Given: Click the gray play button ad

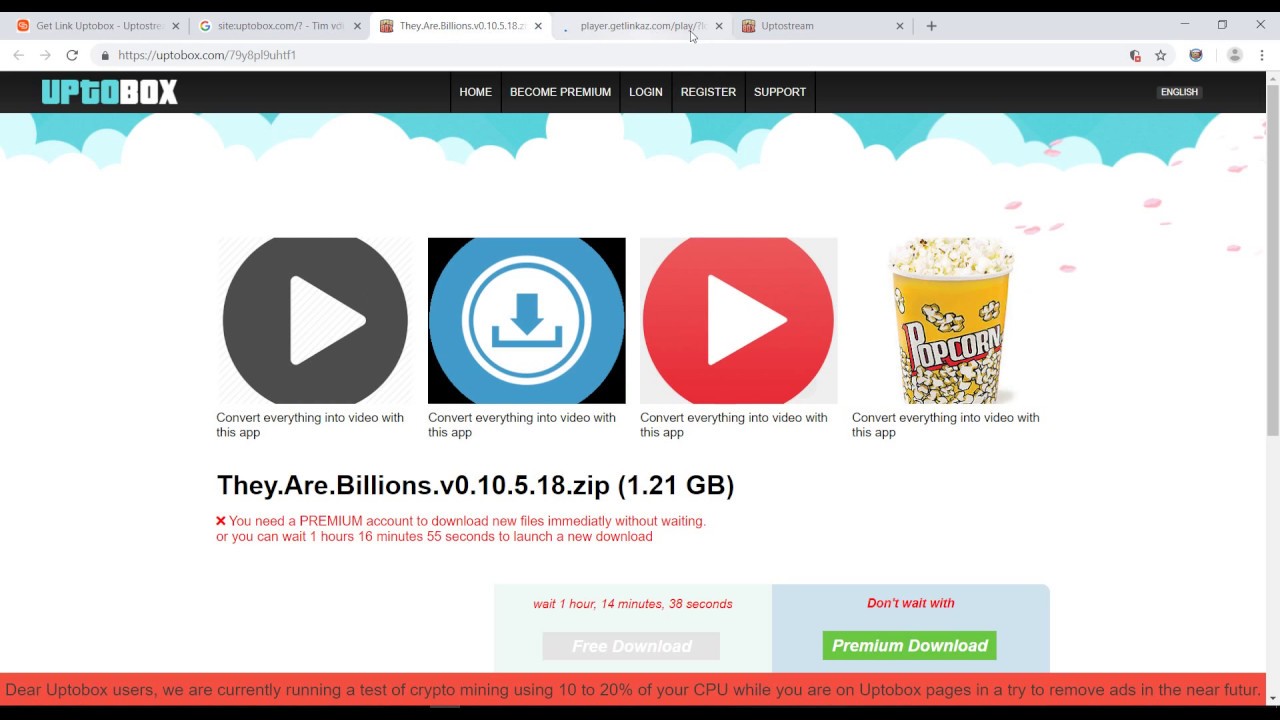Looking at the screenshot, I should pos(314,320).
